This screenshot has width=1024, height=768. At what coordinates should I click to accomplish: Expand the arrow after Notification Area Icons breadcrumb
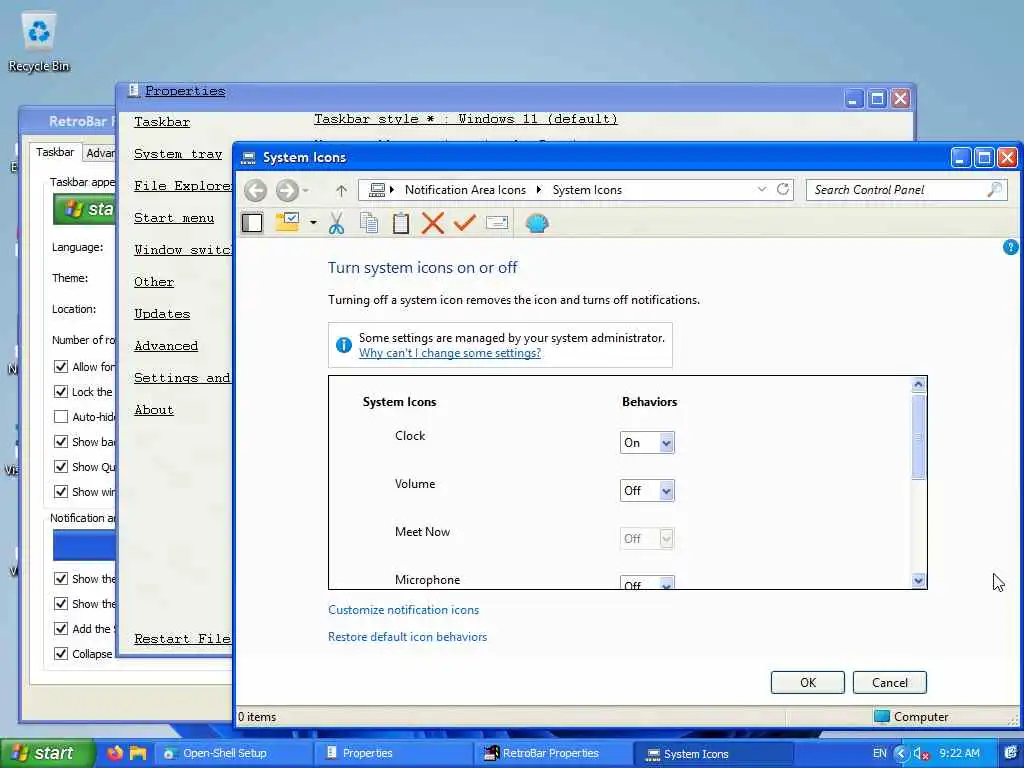pos(539,190)
